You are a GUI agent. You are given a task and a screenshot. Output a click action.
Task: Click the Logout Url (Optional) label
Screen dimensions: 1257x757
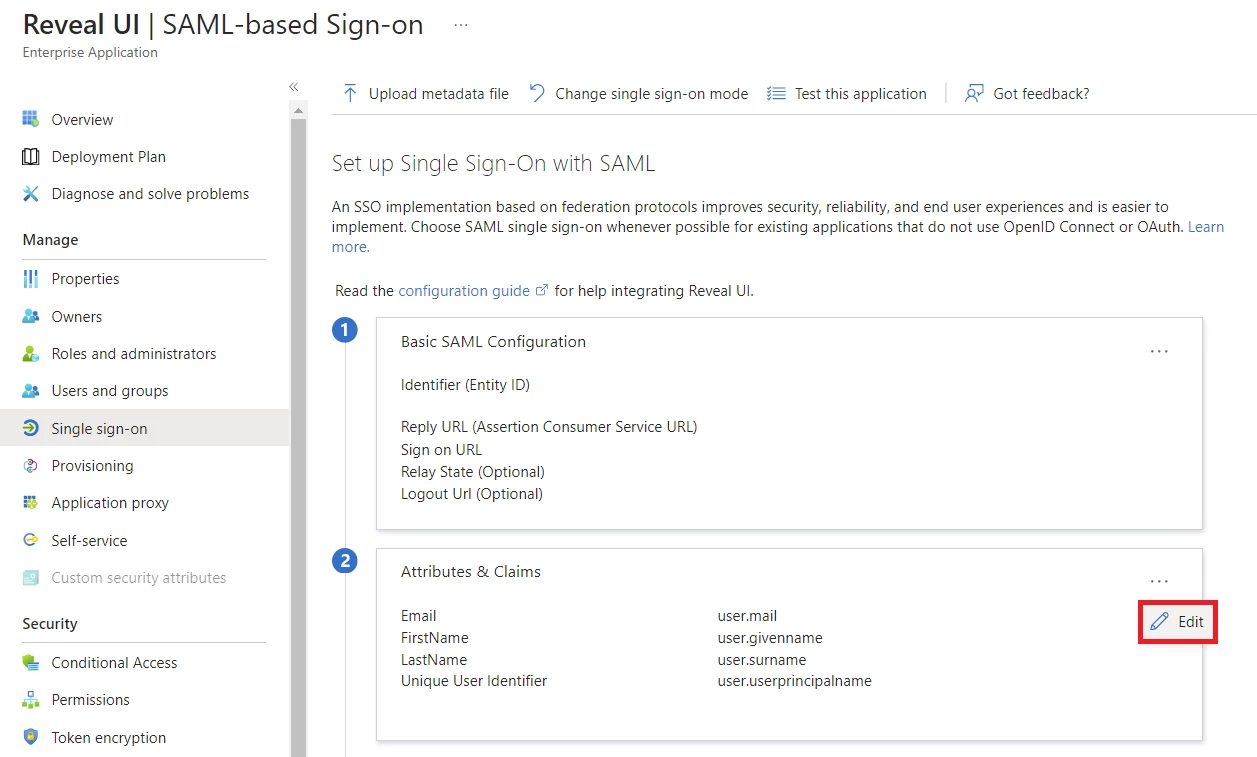click(472, 494)
